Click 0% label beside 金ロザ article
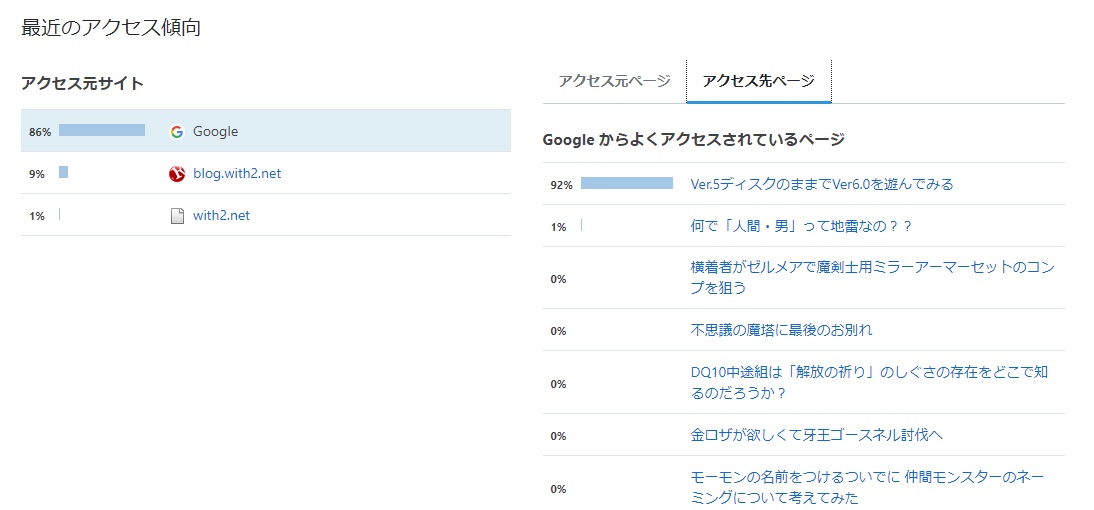Viewport: 1094px width, 510px height. 558,436
